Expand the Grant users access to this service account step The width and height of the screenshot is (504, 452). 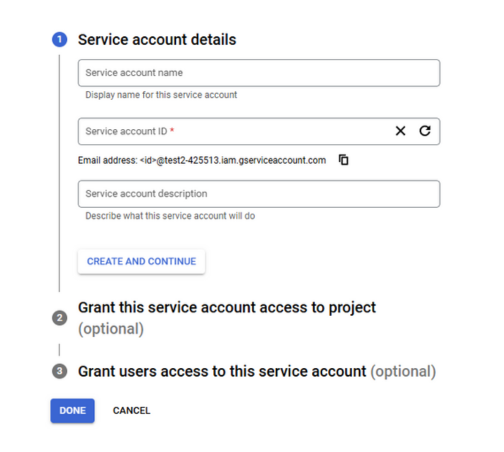click(x=222, y=371)
